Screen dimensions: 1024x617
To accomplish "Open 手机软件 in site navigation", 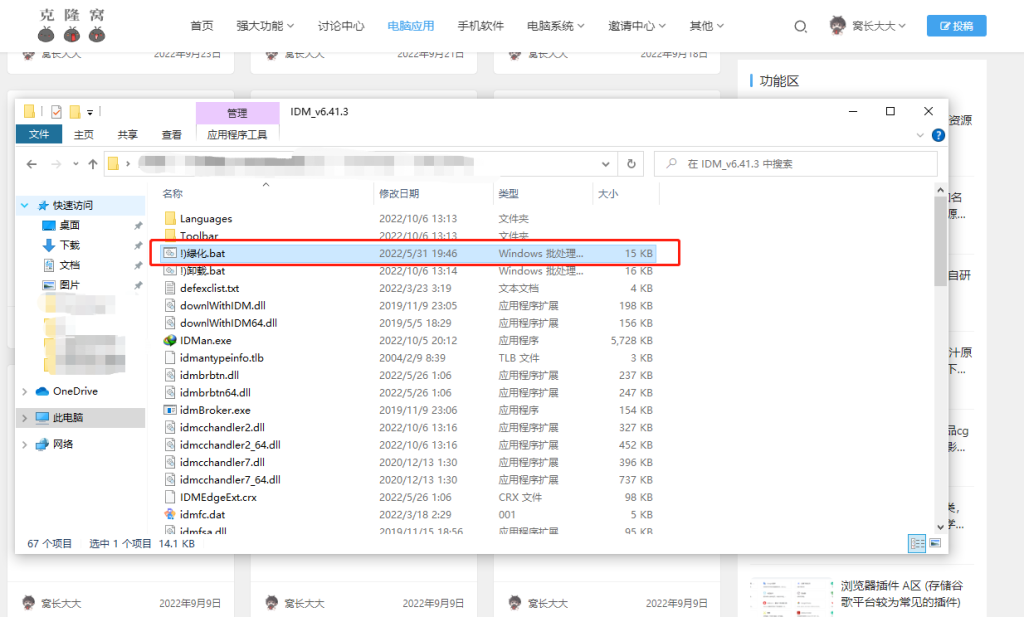I will (481, 26).
